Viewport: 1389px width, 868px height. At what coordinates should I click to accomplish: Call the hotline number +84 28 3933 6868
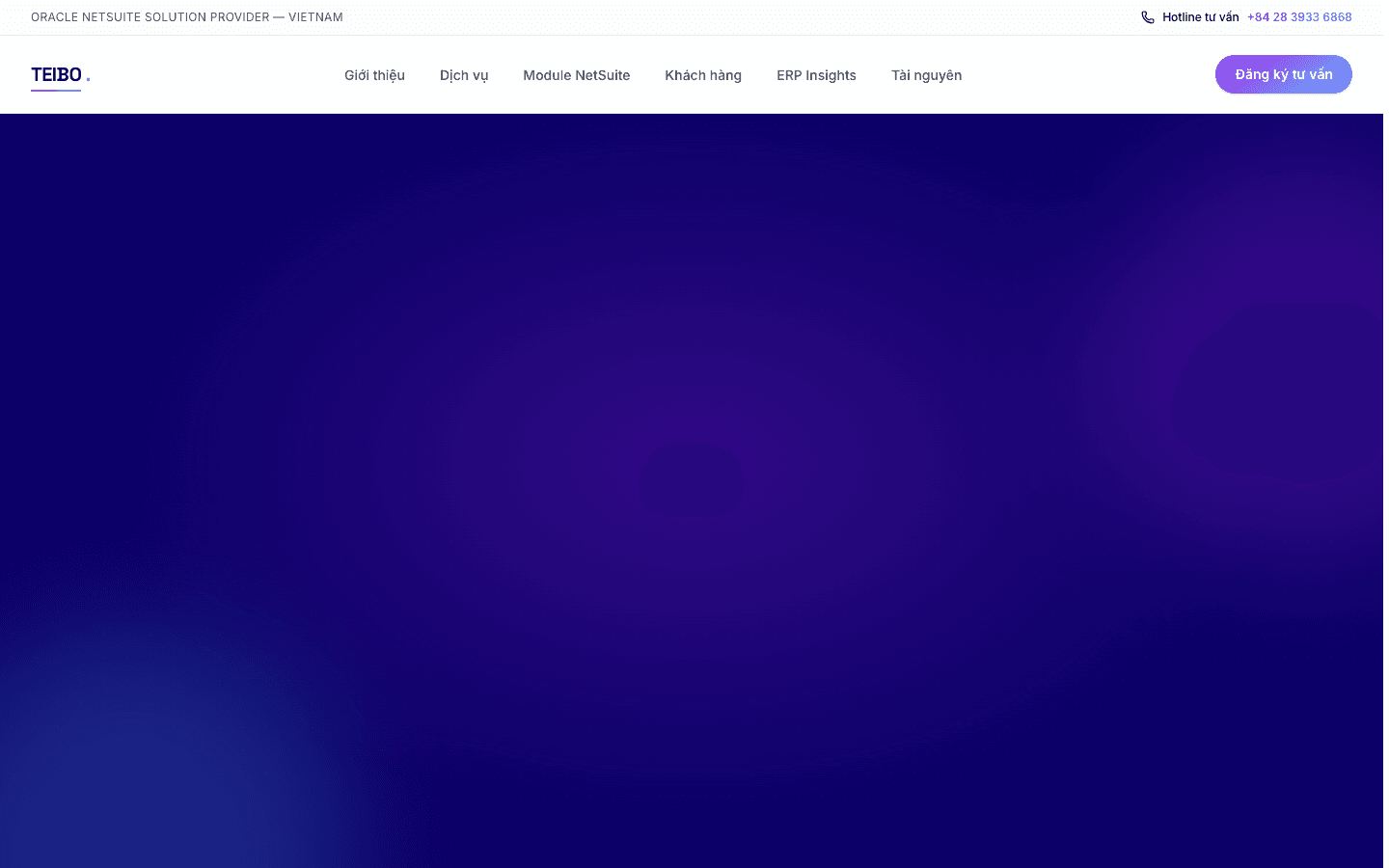point(1298,17)
